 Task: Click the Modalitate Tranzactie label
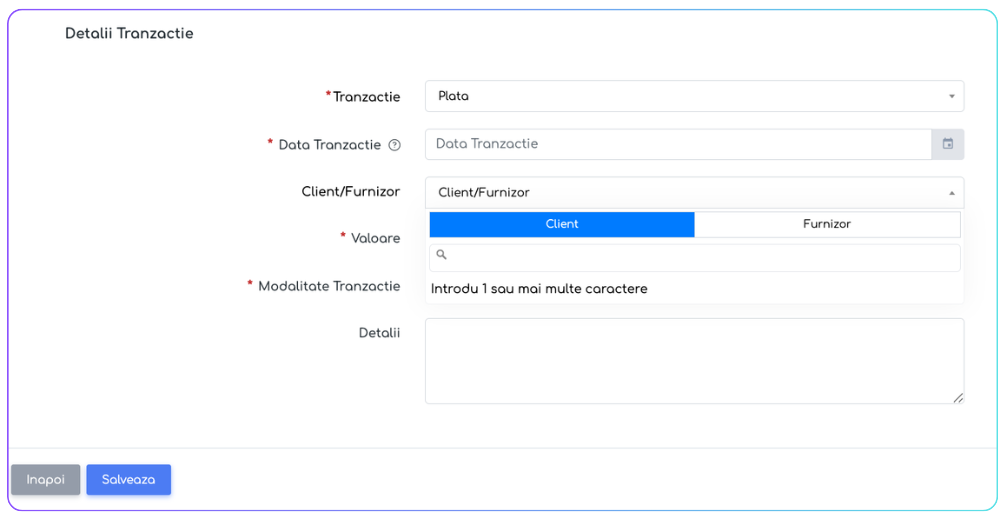coord(329,286)
